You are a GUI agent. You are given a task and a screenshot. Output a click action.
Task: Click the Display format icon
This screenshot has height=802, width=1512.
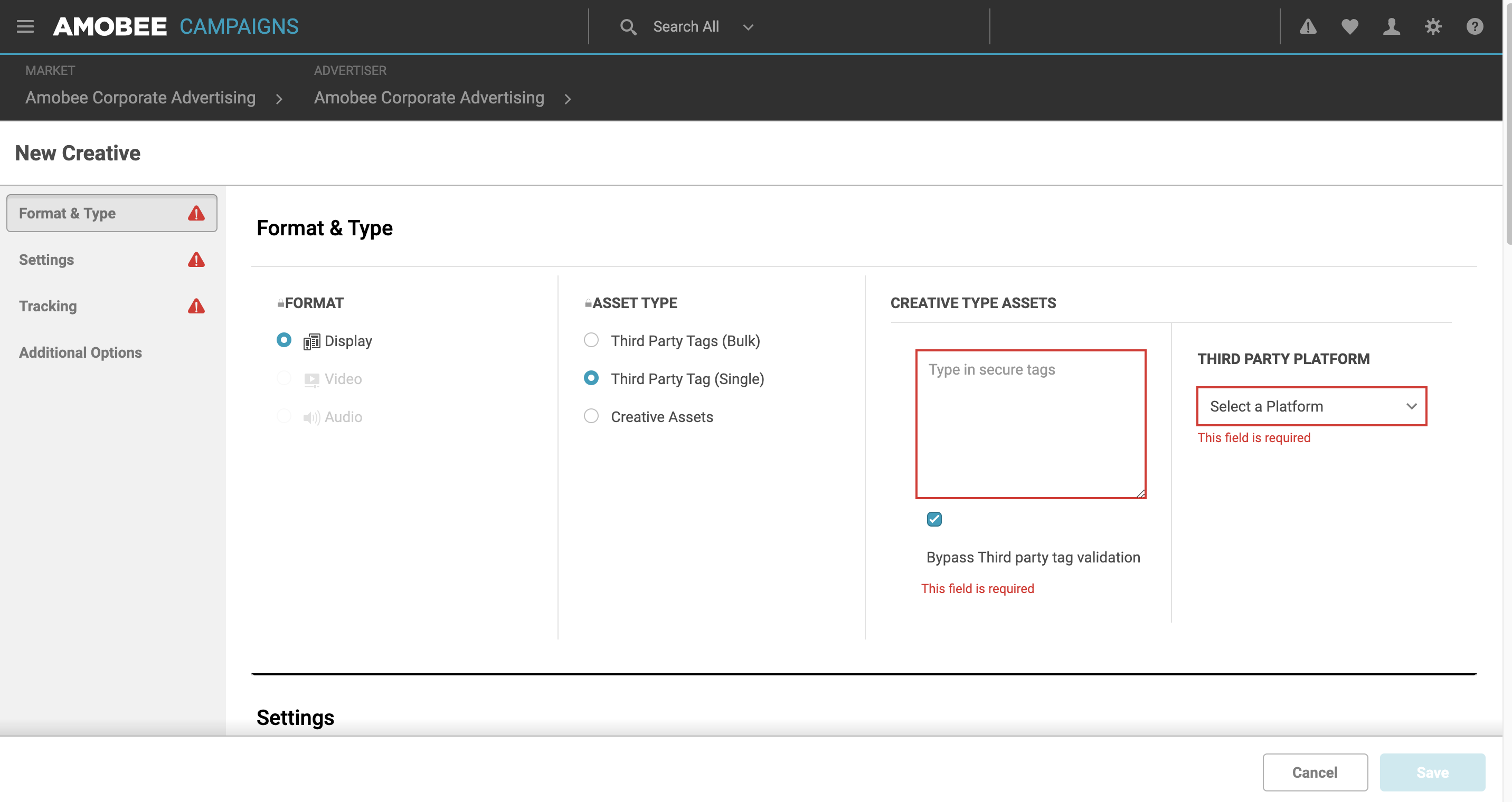(x=311, y=341)
